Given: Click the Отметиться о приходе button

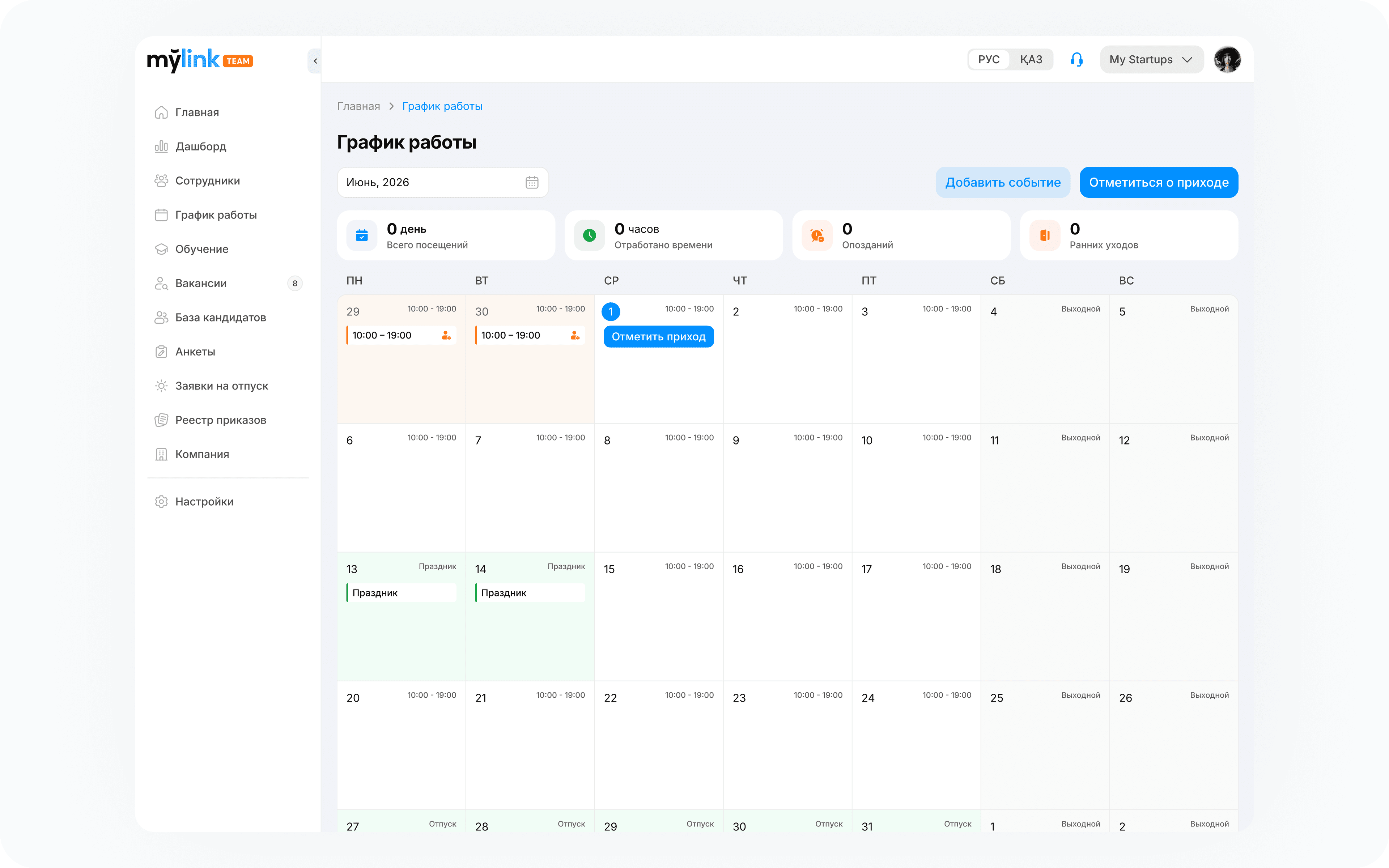Looking at the screenshot, I should tap(1159, 183).
